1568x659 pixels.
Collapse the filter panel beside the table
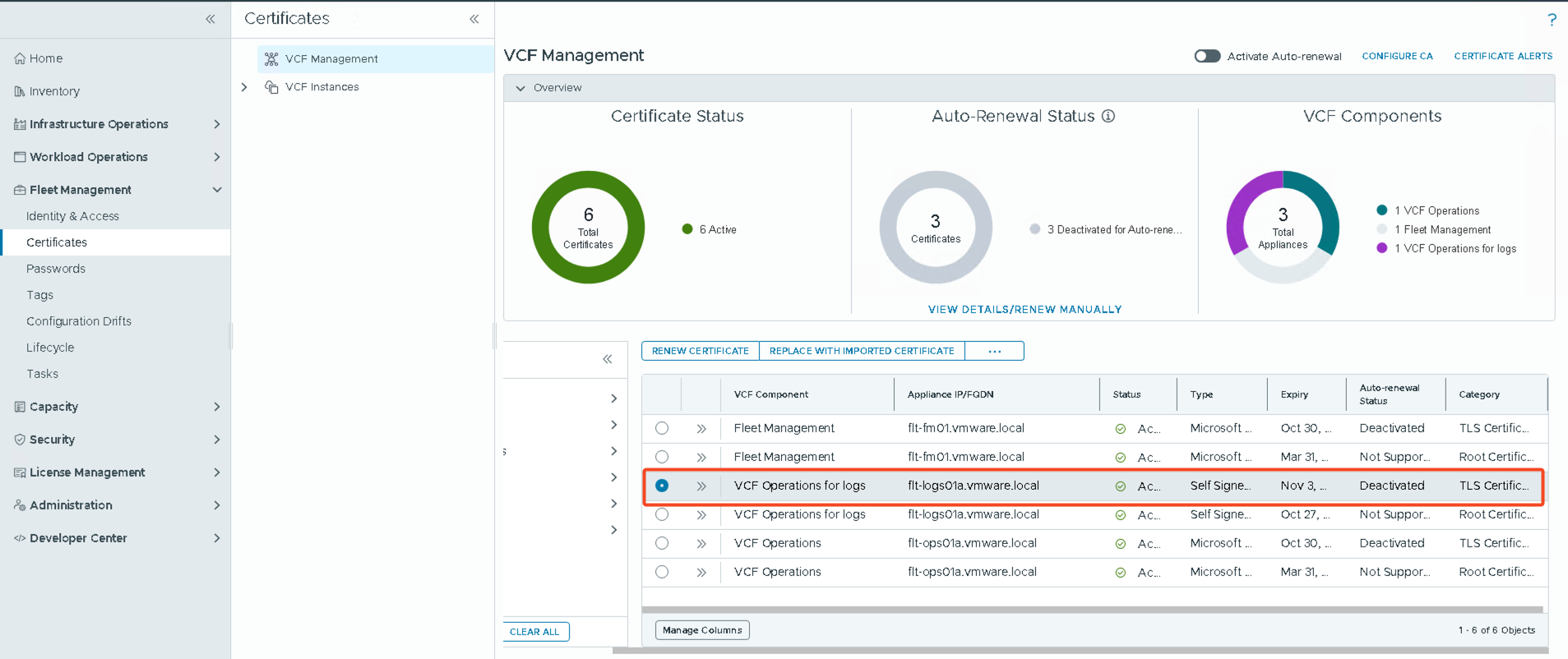(607, 359)
